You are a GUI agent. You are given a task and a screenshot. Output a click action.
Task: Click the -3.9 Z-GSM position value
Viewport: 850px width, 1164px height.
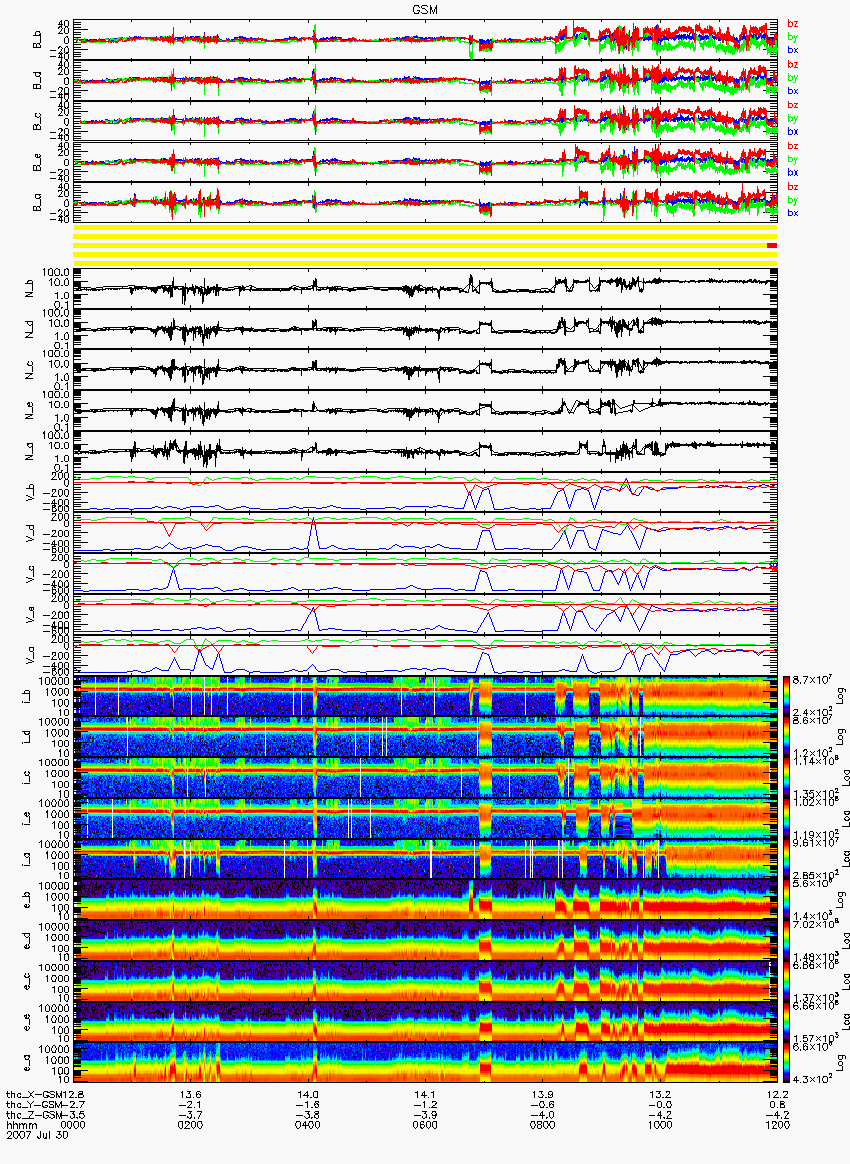pyautogui.click(x=425, y=1115)
